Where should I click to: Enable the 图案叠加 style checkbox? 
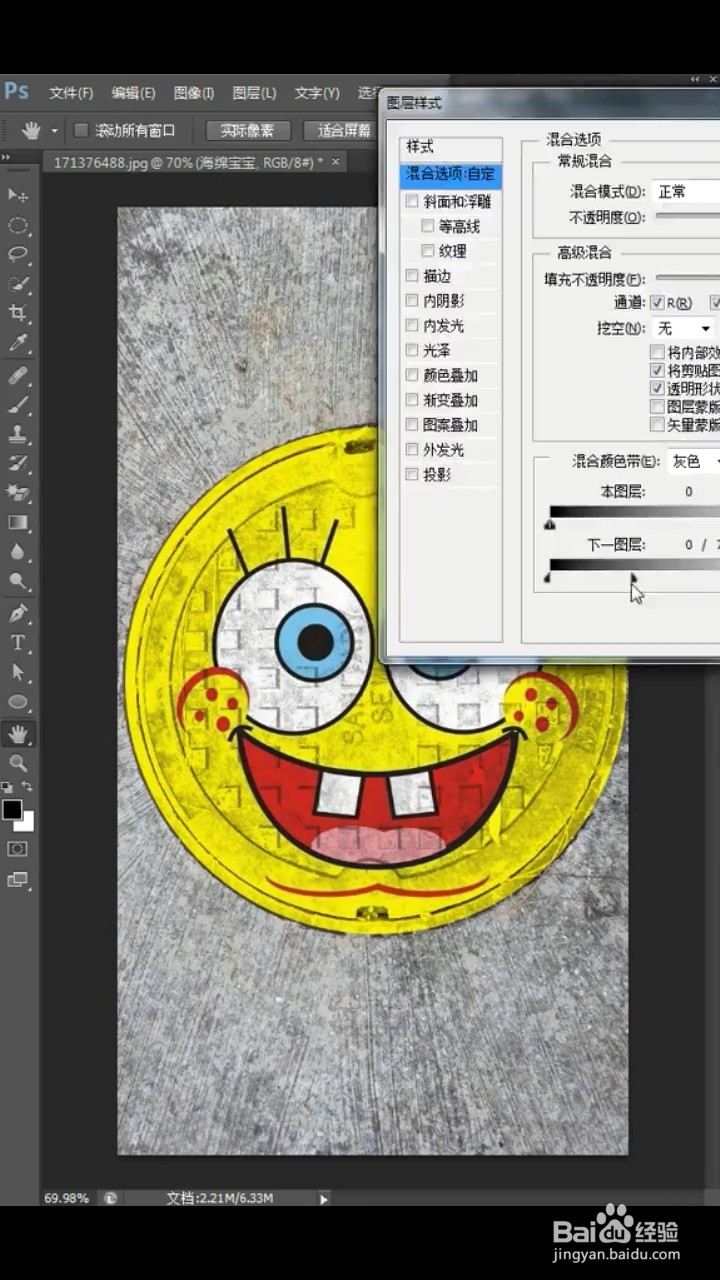coord(412,425)
